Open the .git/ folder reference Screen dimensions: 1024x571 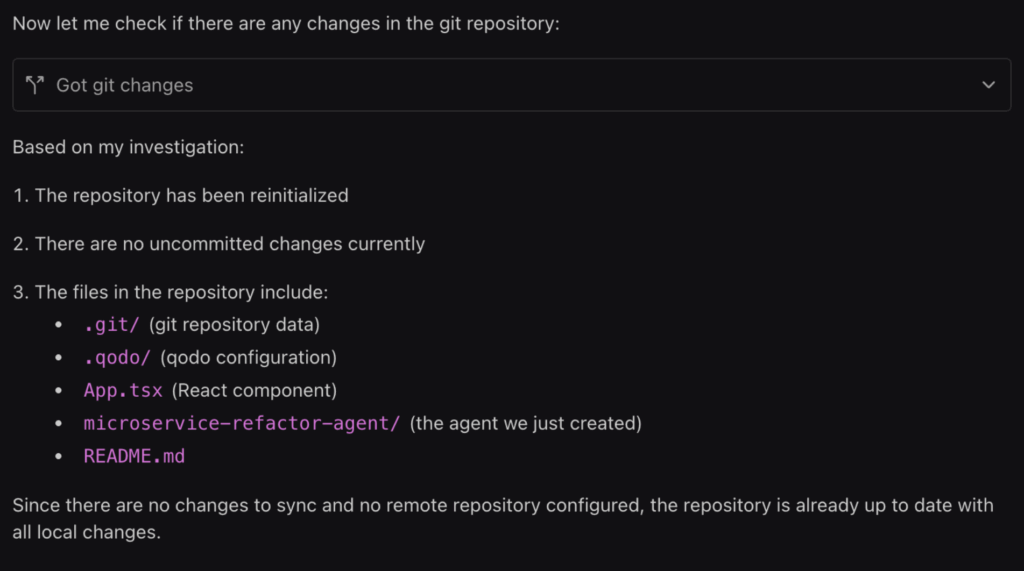[112, 325]
